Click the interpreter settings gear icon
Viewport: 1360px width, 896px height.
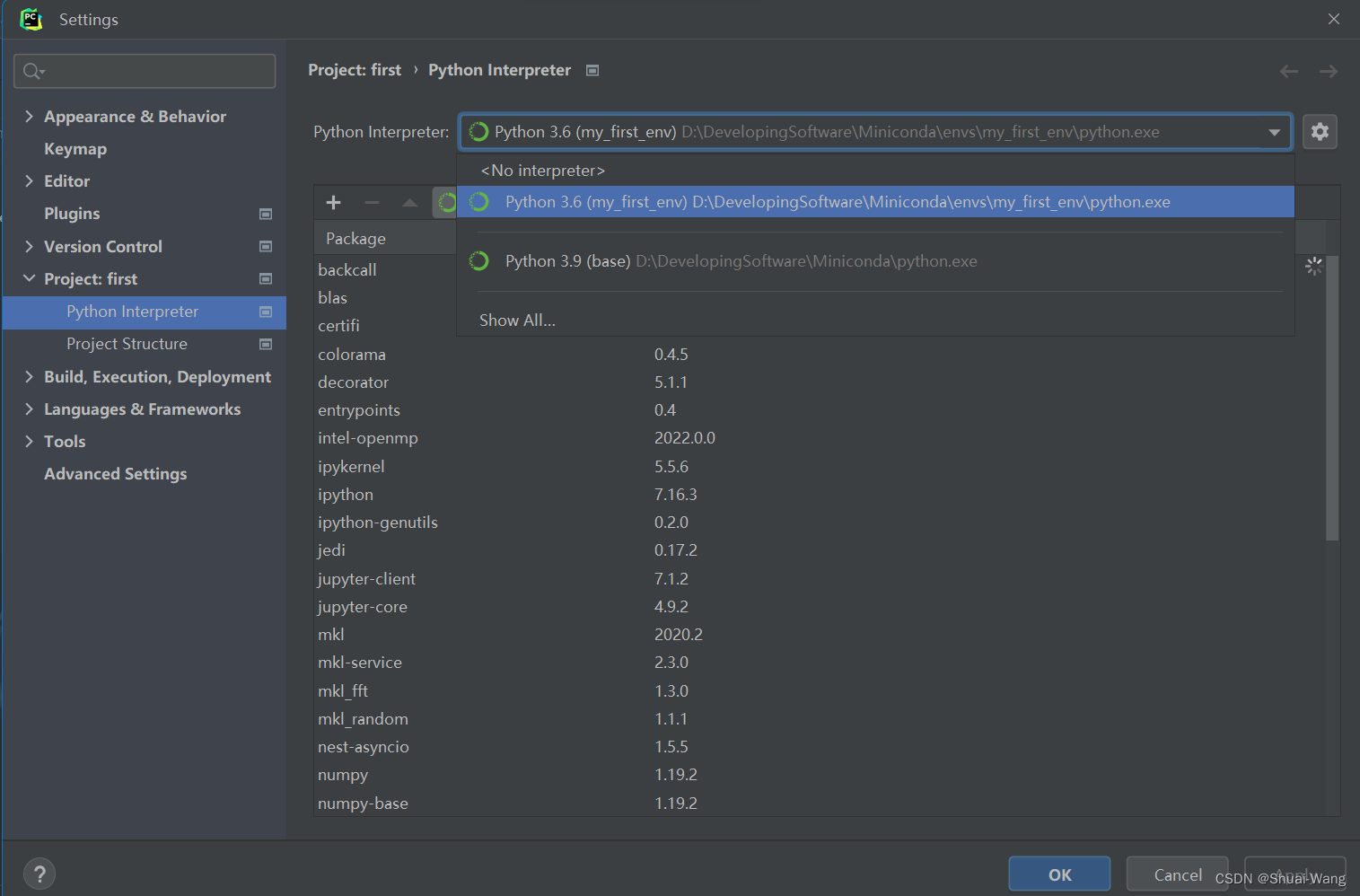(1320, 132)
